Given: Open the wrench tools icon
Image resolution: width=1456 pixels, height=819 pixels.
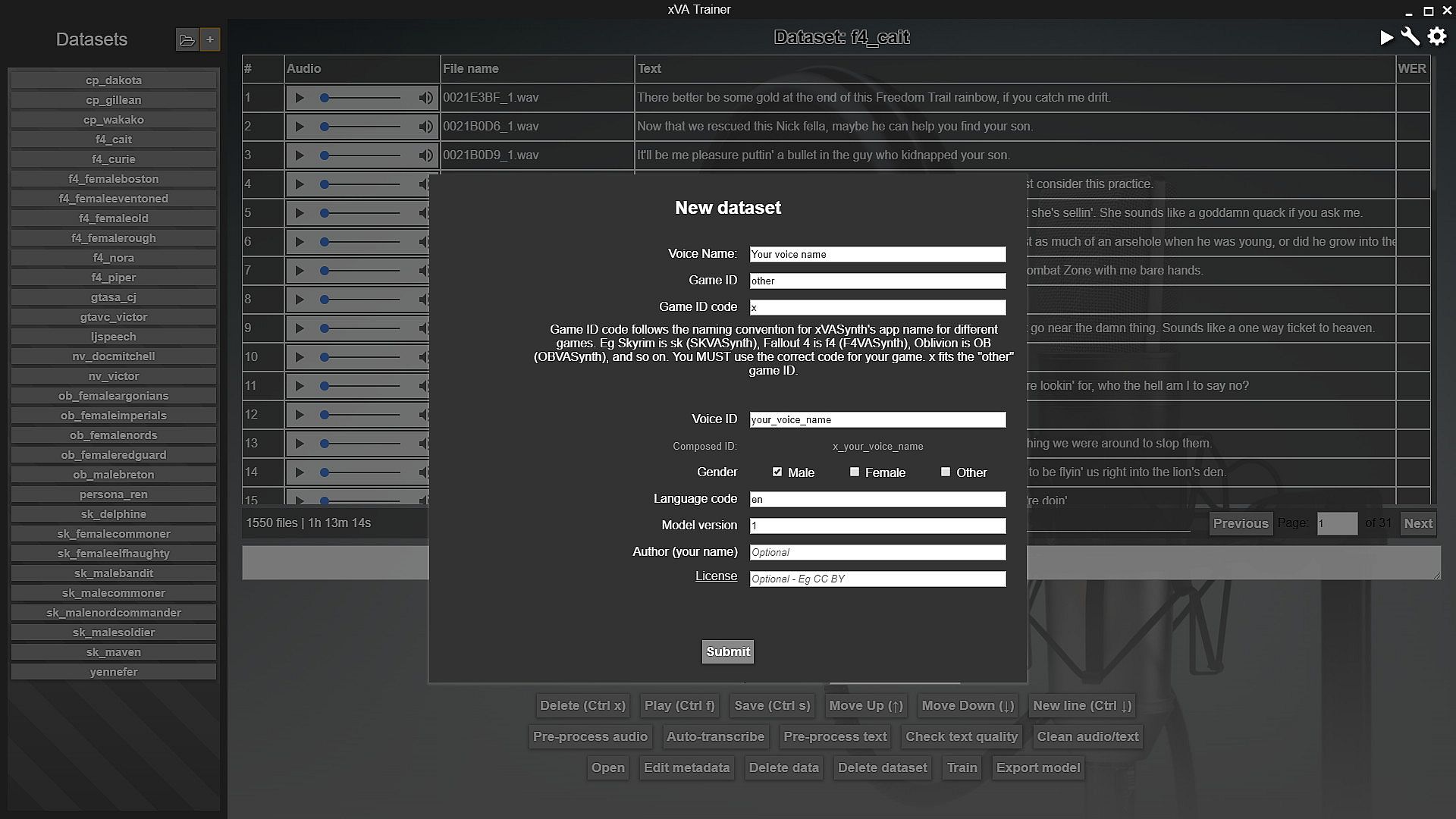Looking at the screenshot, I should click(x=1410, y=37).
